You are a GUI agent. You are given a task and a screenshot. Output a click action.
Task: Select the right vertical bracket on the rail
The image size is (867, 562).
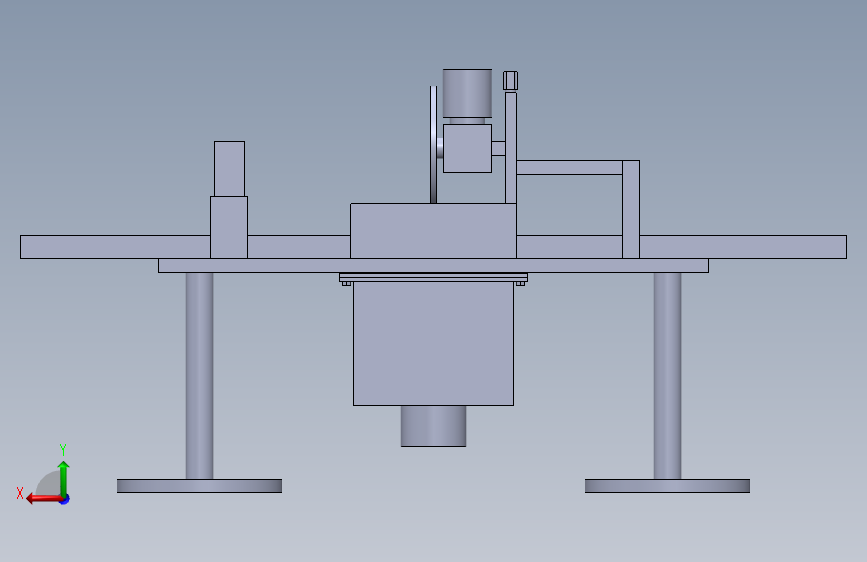(x=631, y=209)
